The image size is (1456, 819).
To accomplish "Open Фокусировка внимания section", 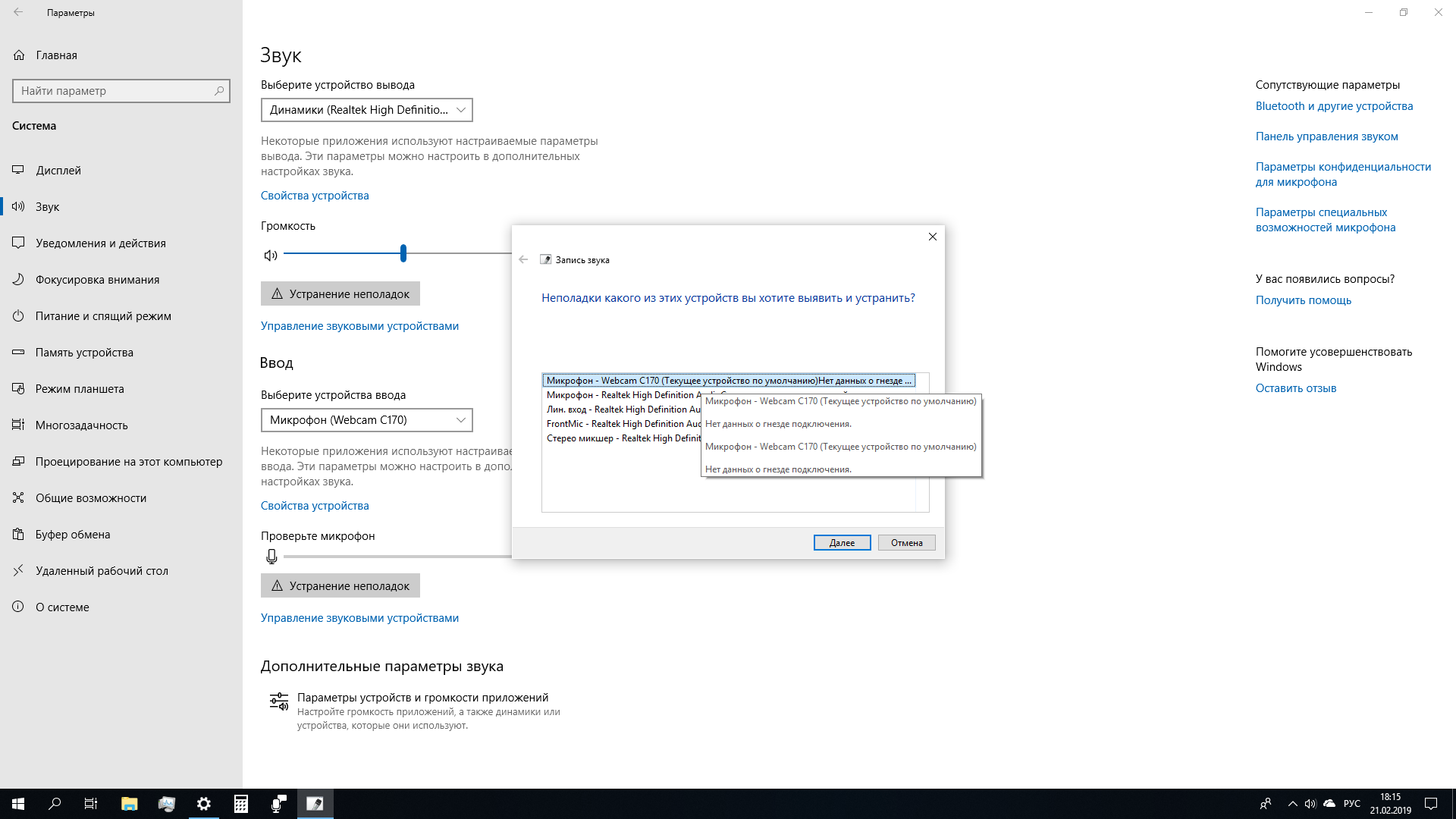I will [x=121, y=280].
